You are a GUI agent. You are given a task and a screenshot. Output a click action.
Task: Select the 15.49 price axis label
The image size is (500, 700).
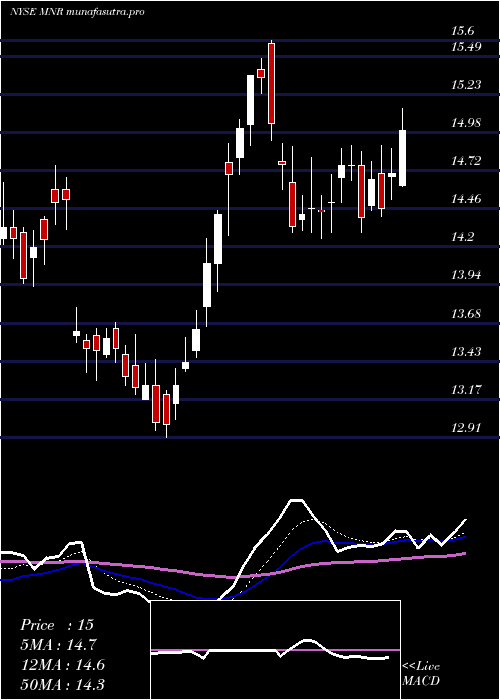[466, 46]
